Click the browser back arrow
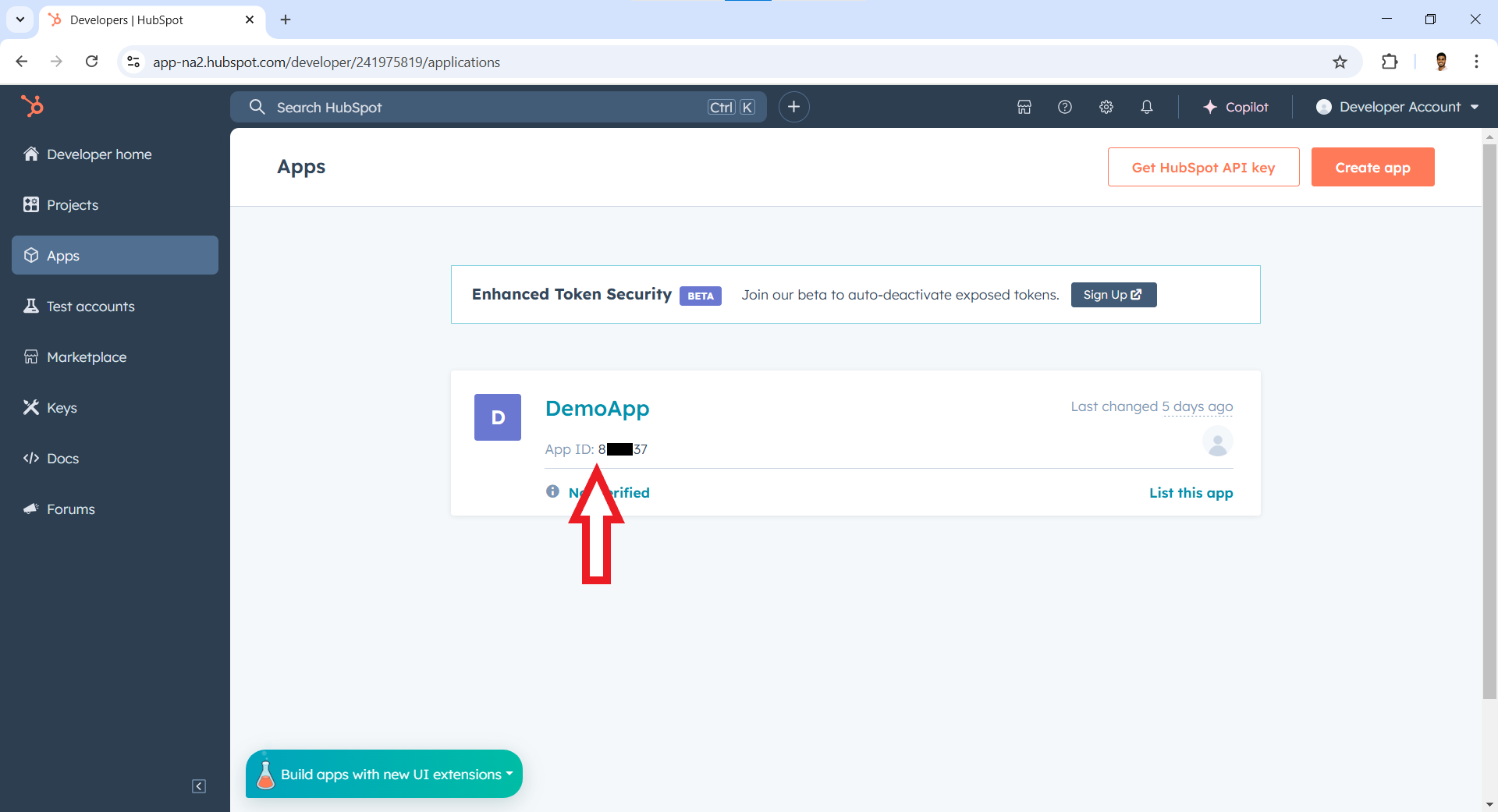The height and width of the screenshot is (812, 1498). (22, 62)
